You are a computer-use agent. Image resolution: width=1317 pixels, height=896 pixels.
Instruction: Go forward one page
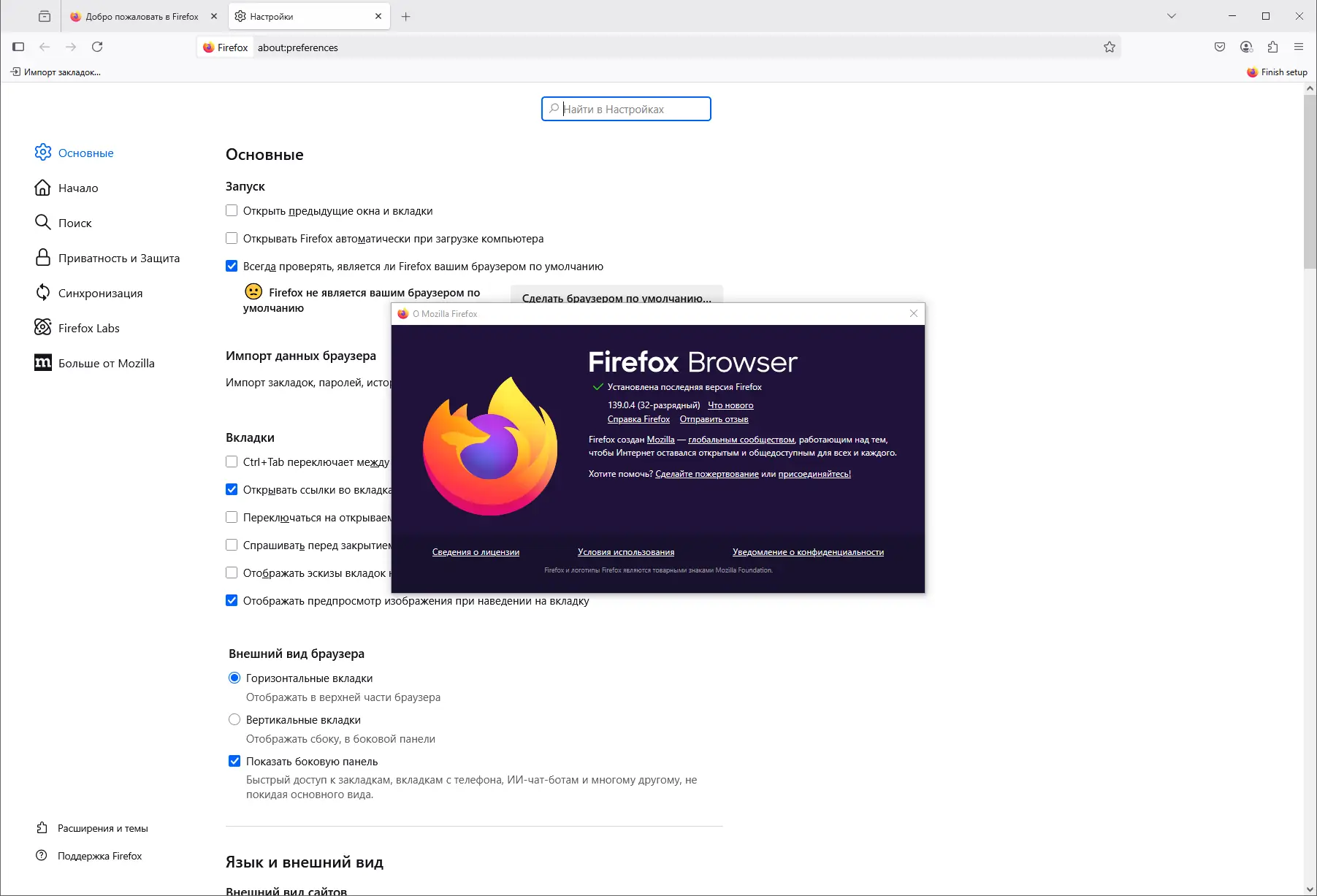click(71, 47)
